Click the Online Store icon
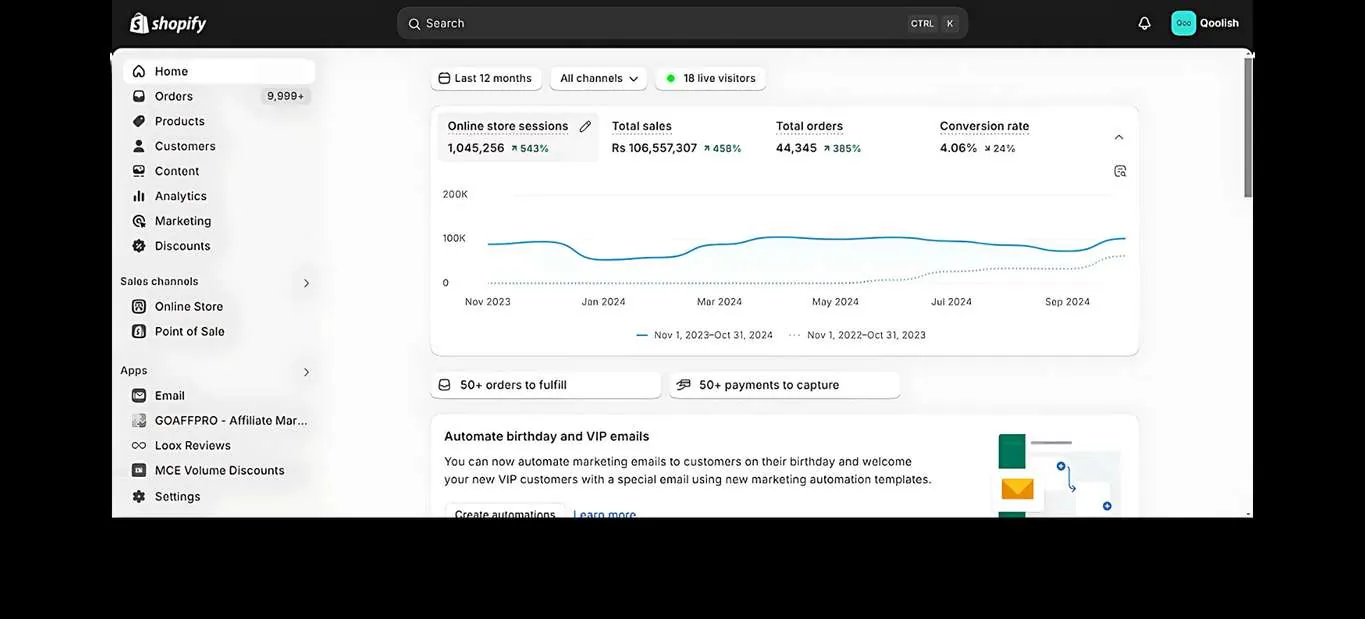Viewport: 1365px width, 619px height. pyautogui.click(x=139, y=306)
